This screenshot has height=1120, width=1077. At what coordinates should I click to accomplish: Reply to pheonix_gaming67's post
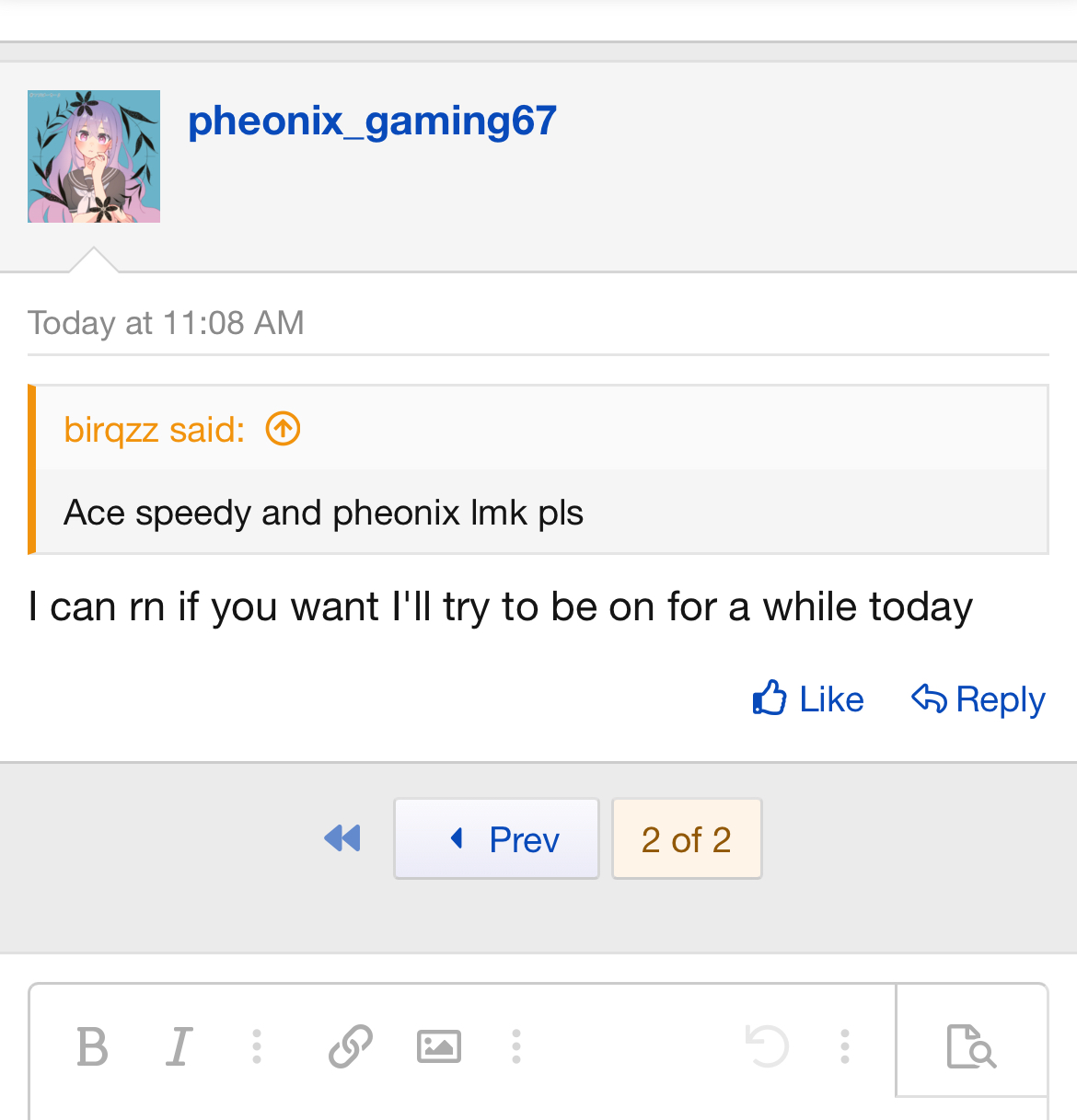[978, 699]
